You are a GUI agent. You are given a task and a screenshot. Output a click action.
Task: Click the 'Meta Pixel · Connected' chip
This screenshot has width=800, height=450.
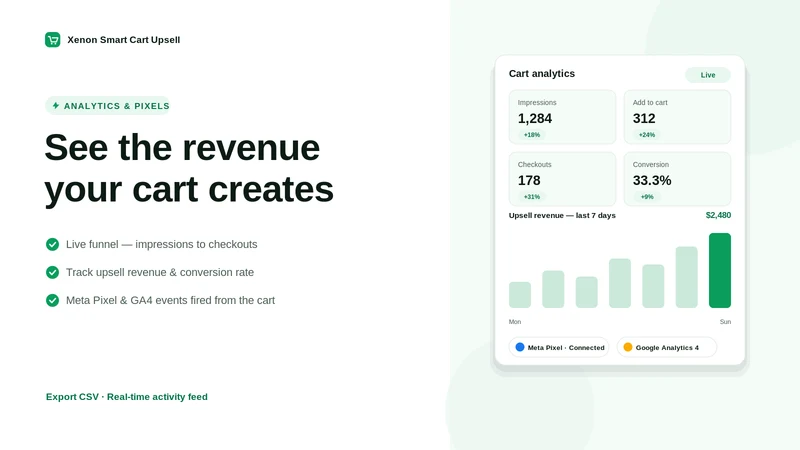[x=559, y=347]
